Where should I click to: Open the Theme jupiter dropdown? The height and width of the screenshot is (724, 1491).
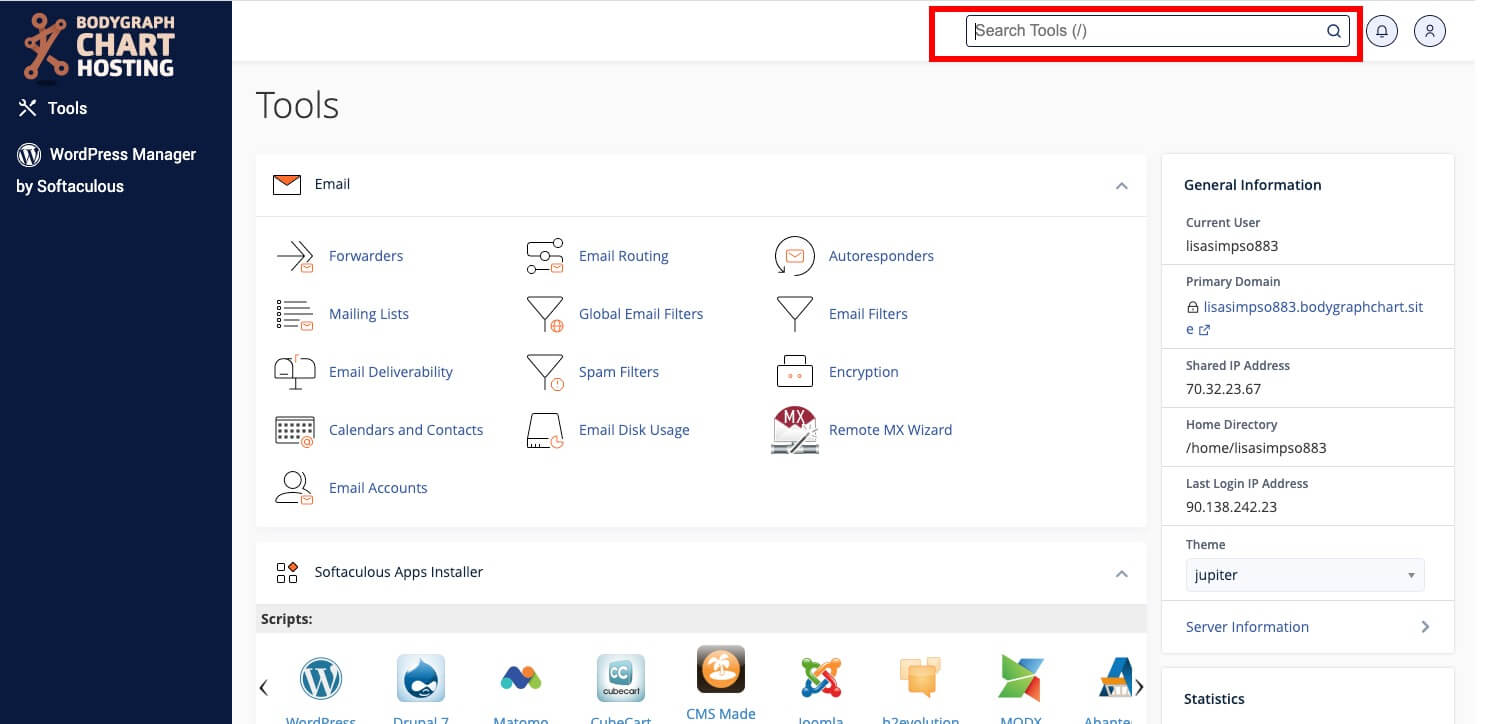coord(1305,575)
